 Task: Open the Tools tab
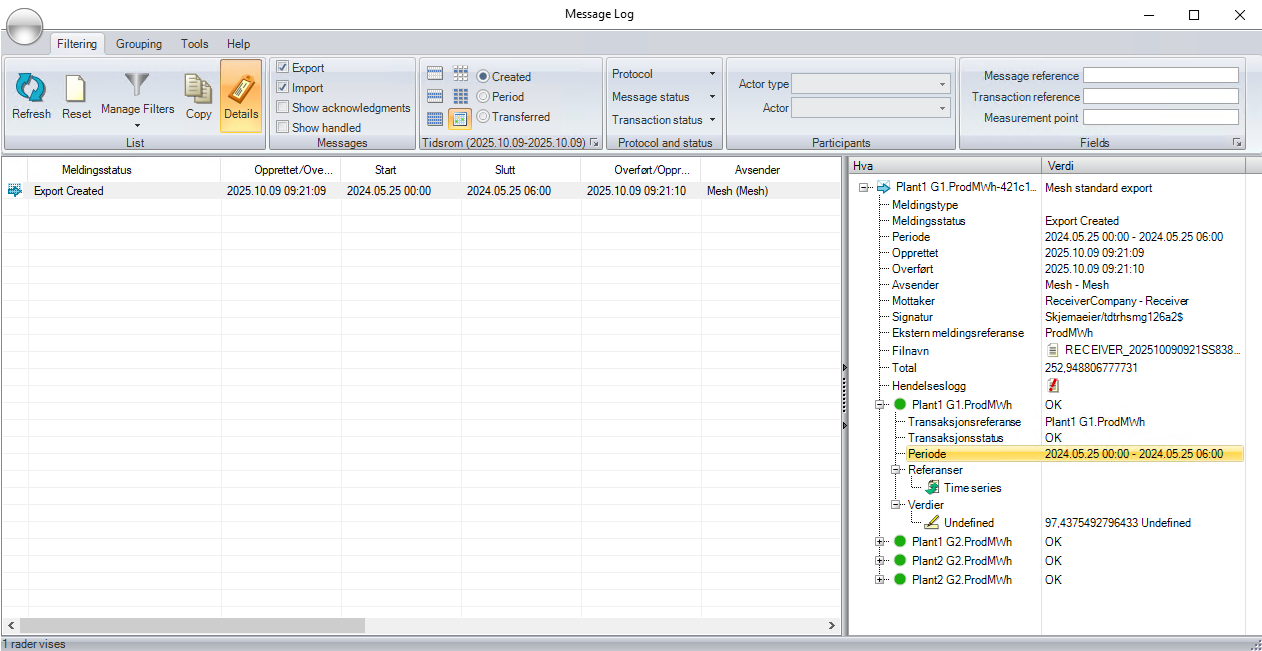click(194, 44)
